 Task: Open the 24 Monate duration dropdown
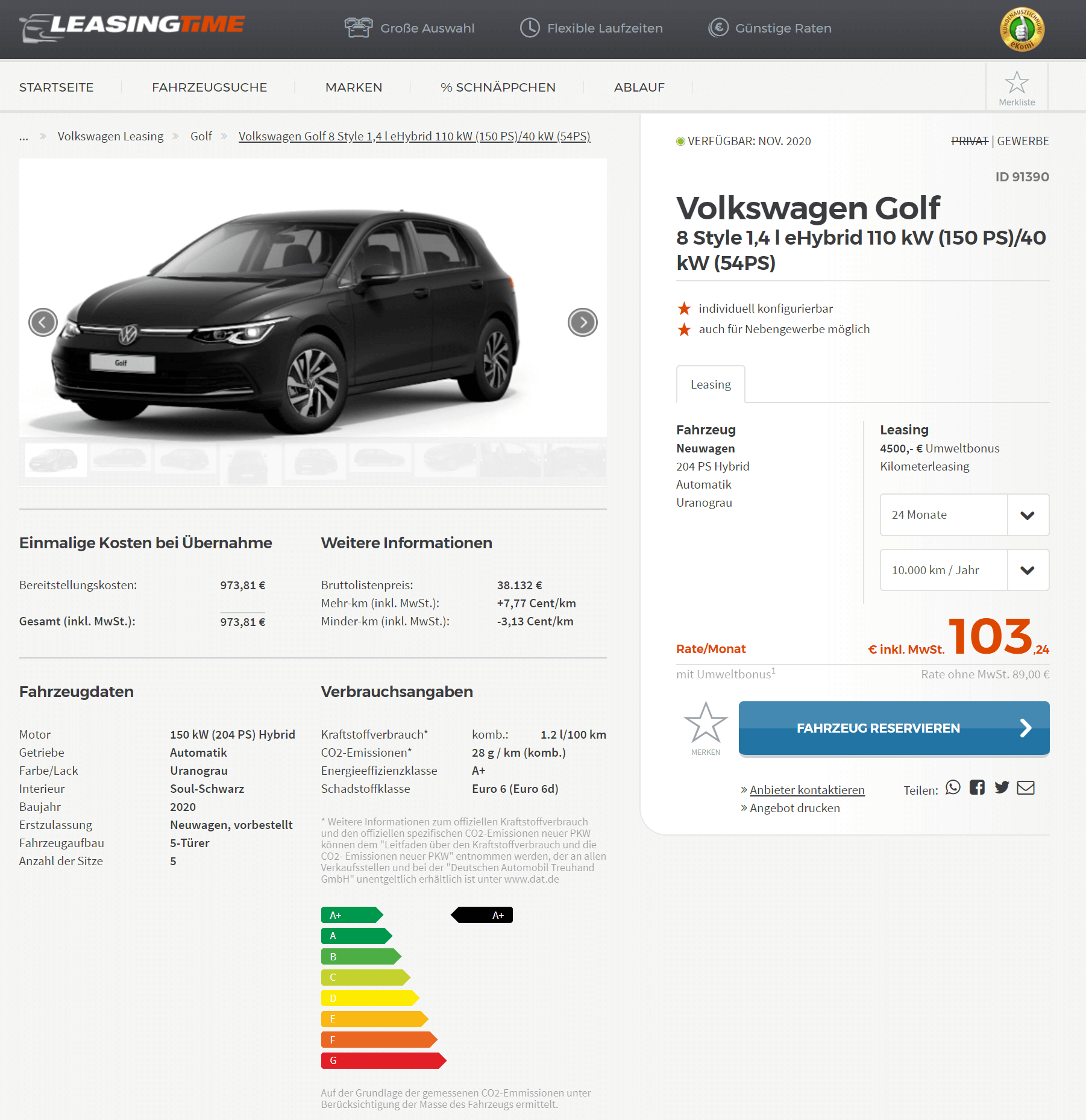[964, 515]
